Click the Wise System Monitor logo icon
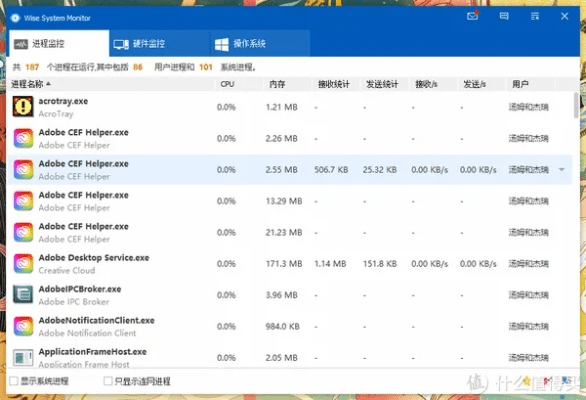The width and height of the screenshot is (586, 400). 15,18
